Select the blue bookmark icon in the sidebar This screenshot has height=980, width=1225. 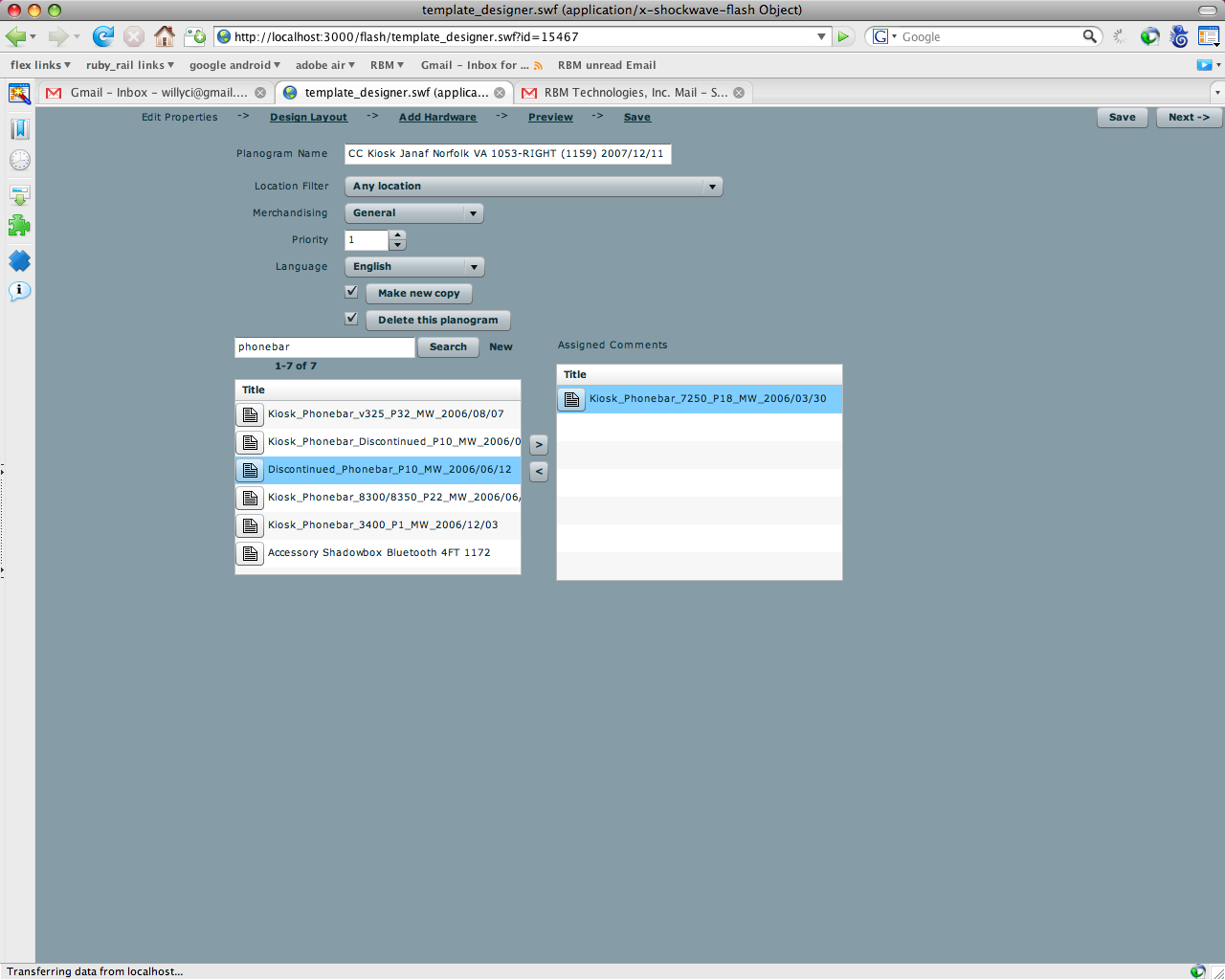[19, 127]
